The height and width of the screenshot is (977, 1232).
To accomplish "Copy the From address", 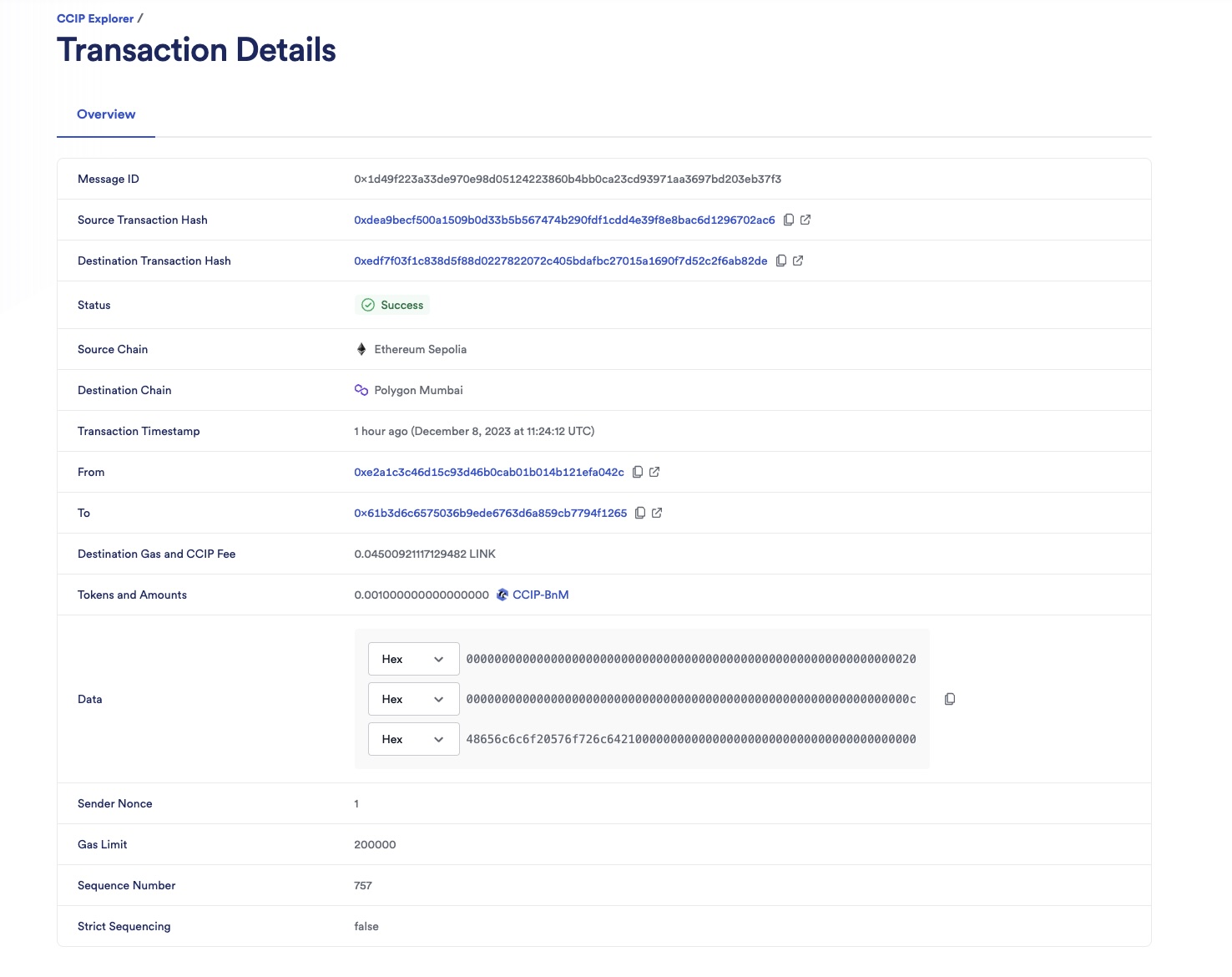I will tap(638, 473).
